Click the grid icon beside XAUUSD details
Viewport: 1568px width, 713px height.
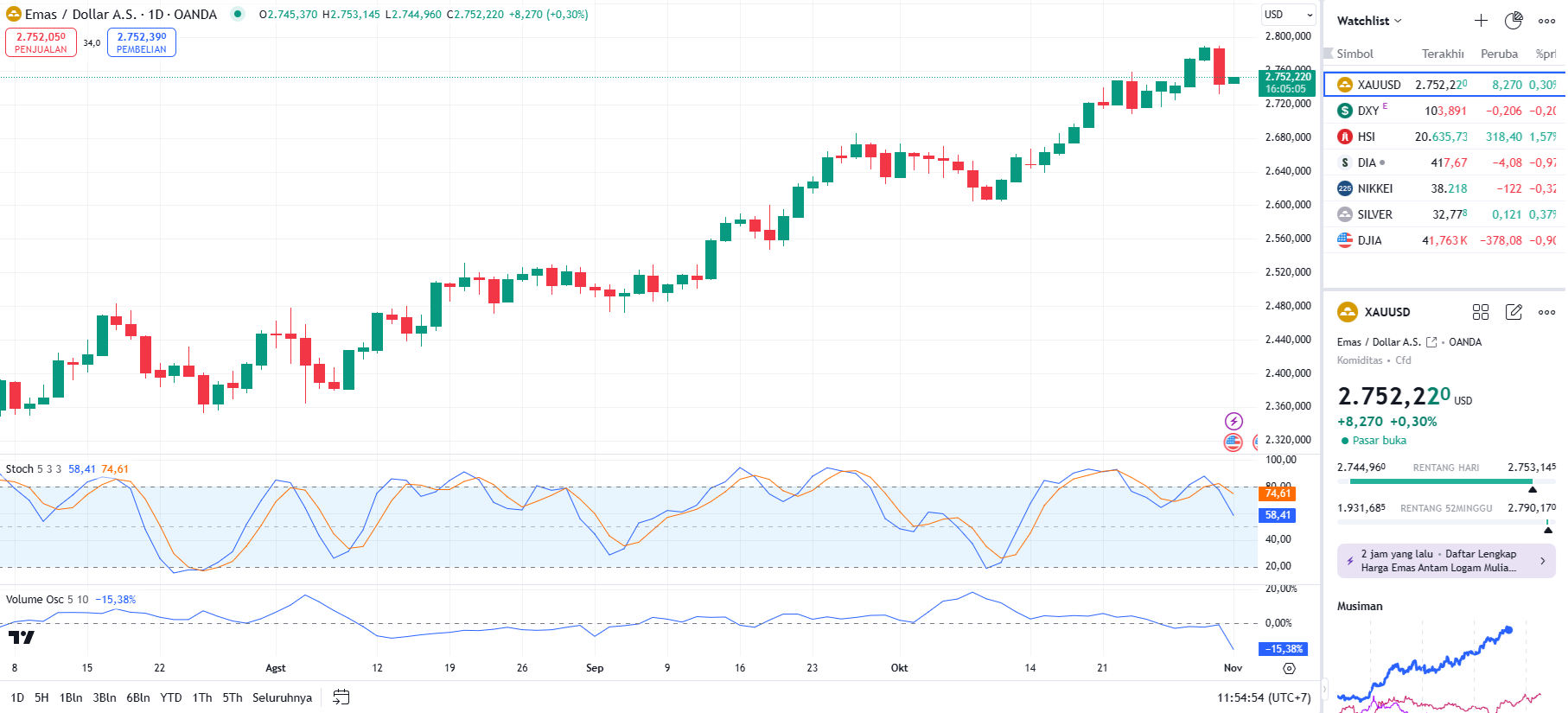[1481, 312]
